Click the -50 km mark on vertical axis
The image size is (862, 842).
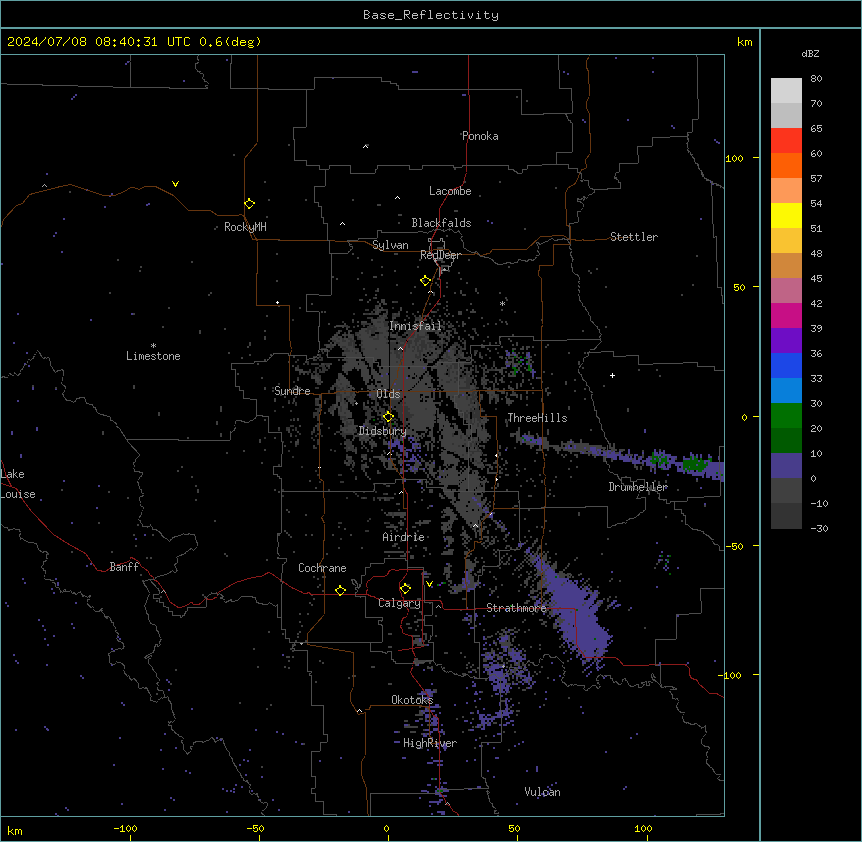(x=734, y=546)
